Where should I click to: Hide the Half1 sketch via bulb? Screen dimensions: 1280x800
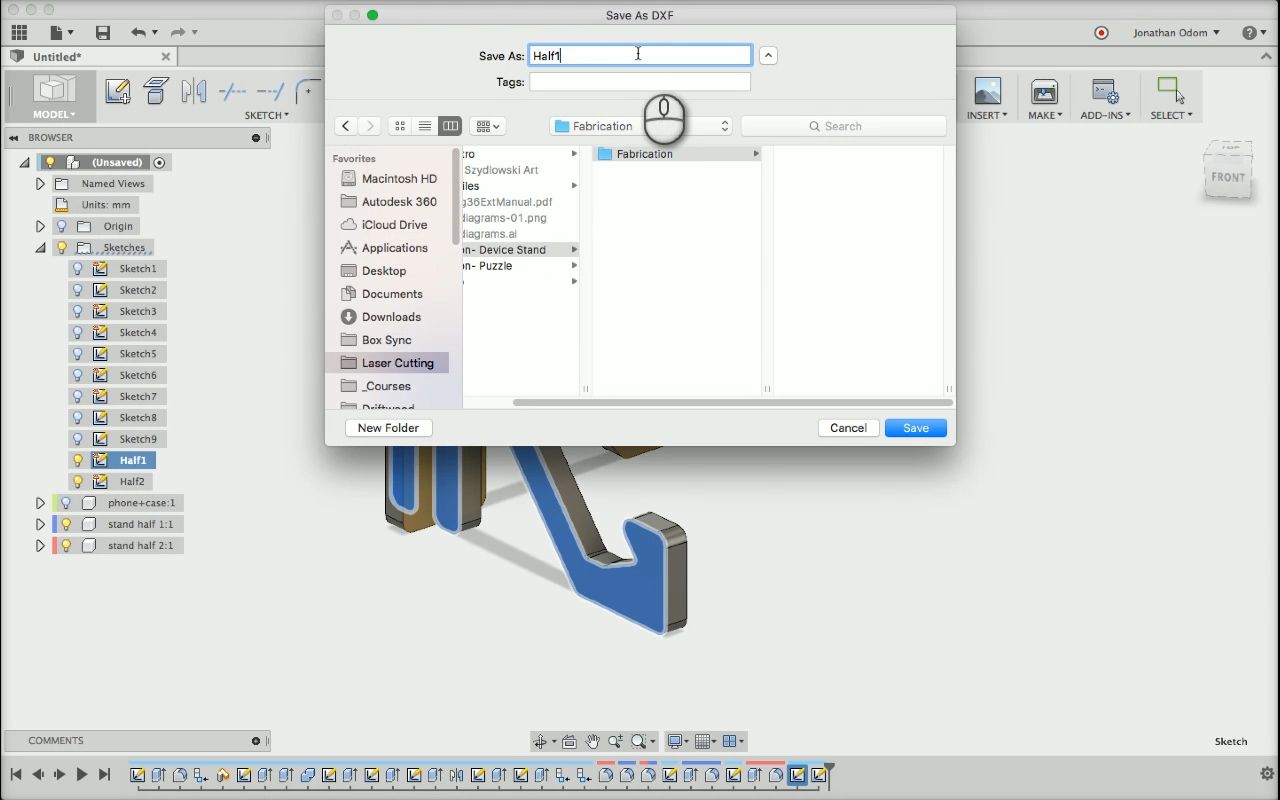click(78, 460)
